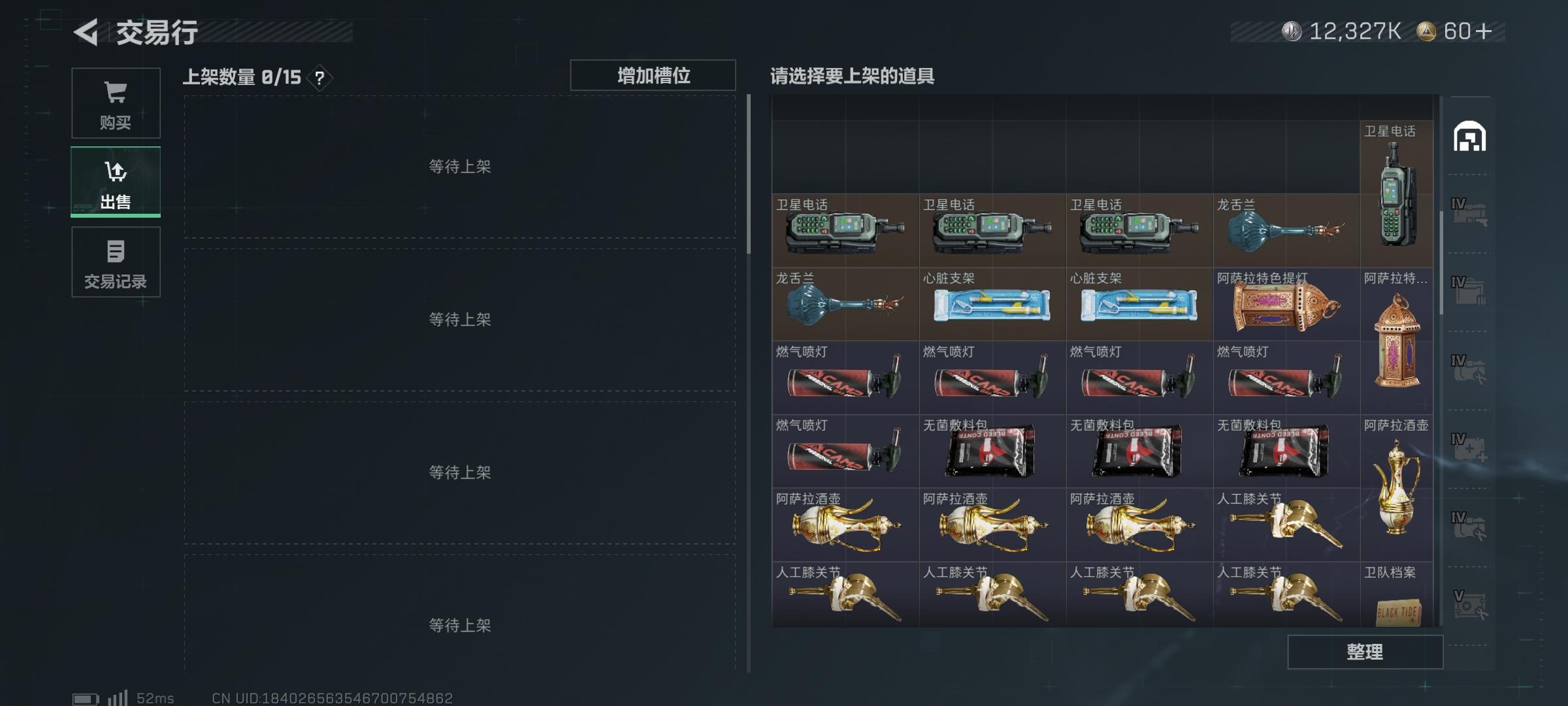Switch to the 购买 tab
This screenshot has height=706, width=1568.
pos(116,103)
